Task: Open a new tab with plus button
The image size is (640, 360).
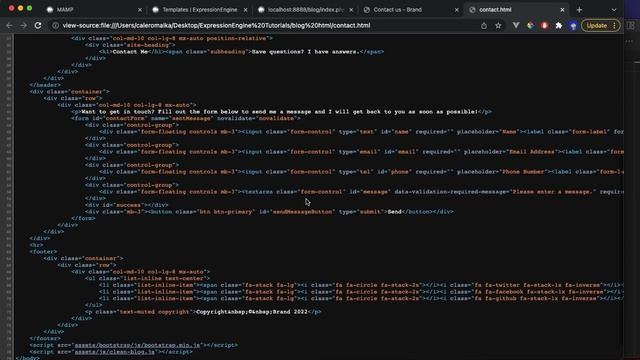Action: pos(579,10)
